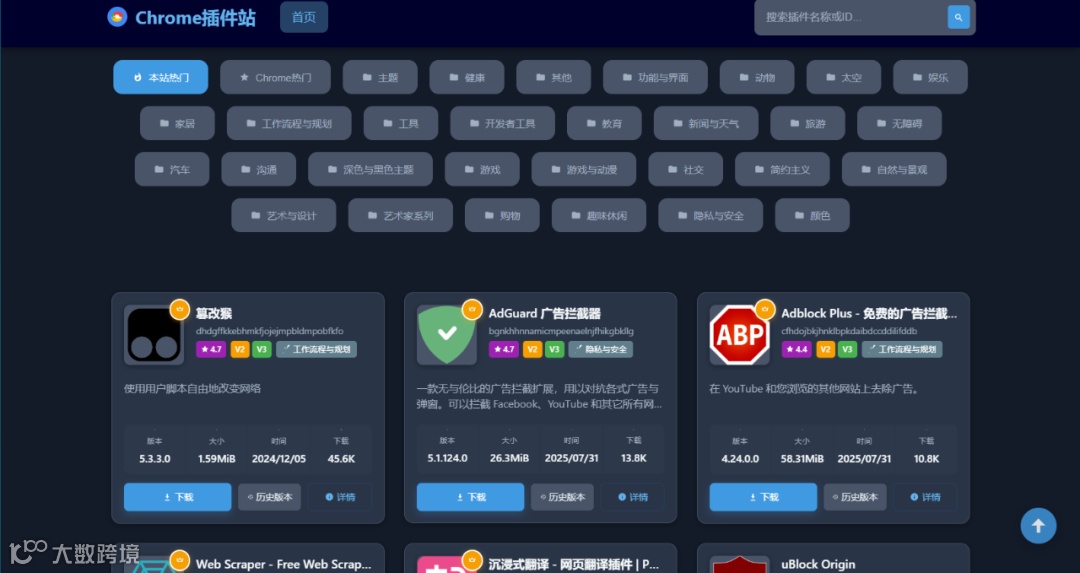Select the 动物 category

(757, 77)
